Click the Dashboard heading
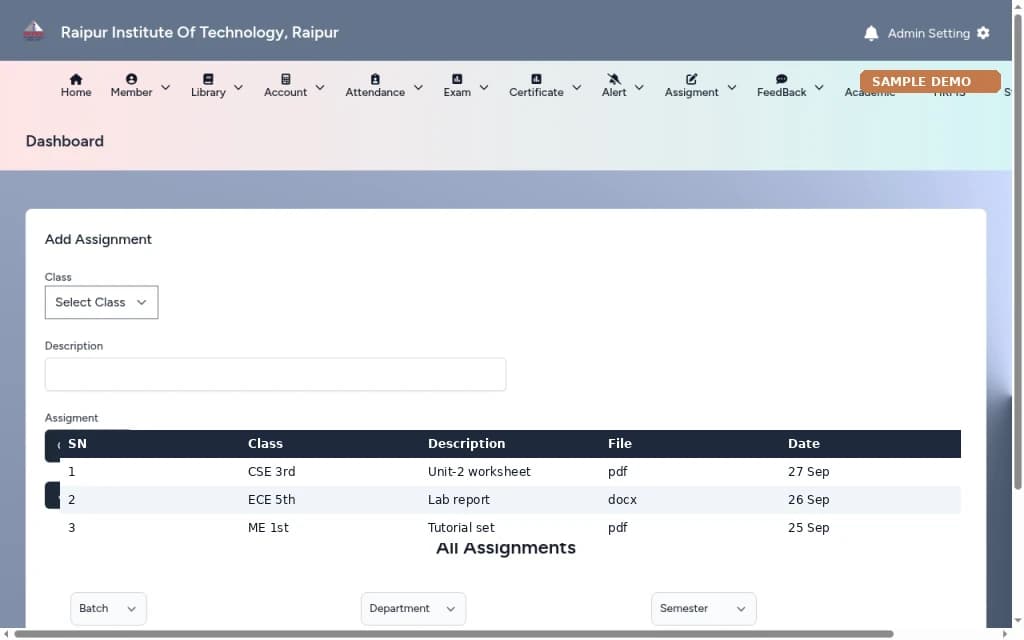Image resolution: width=1024 pixels, height=640 pixels. coord(65,141)
